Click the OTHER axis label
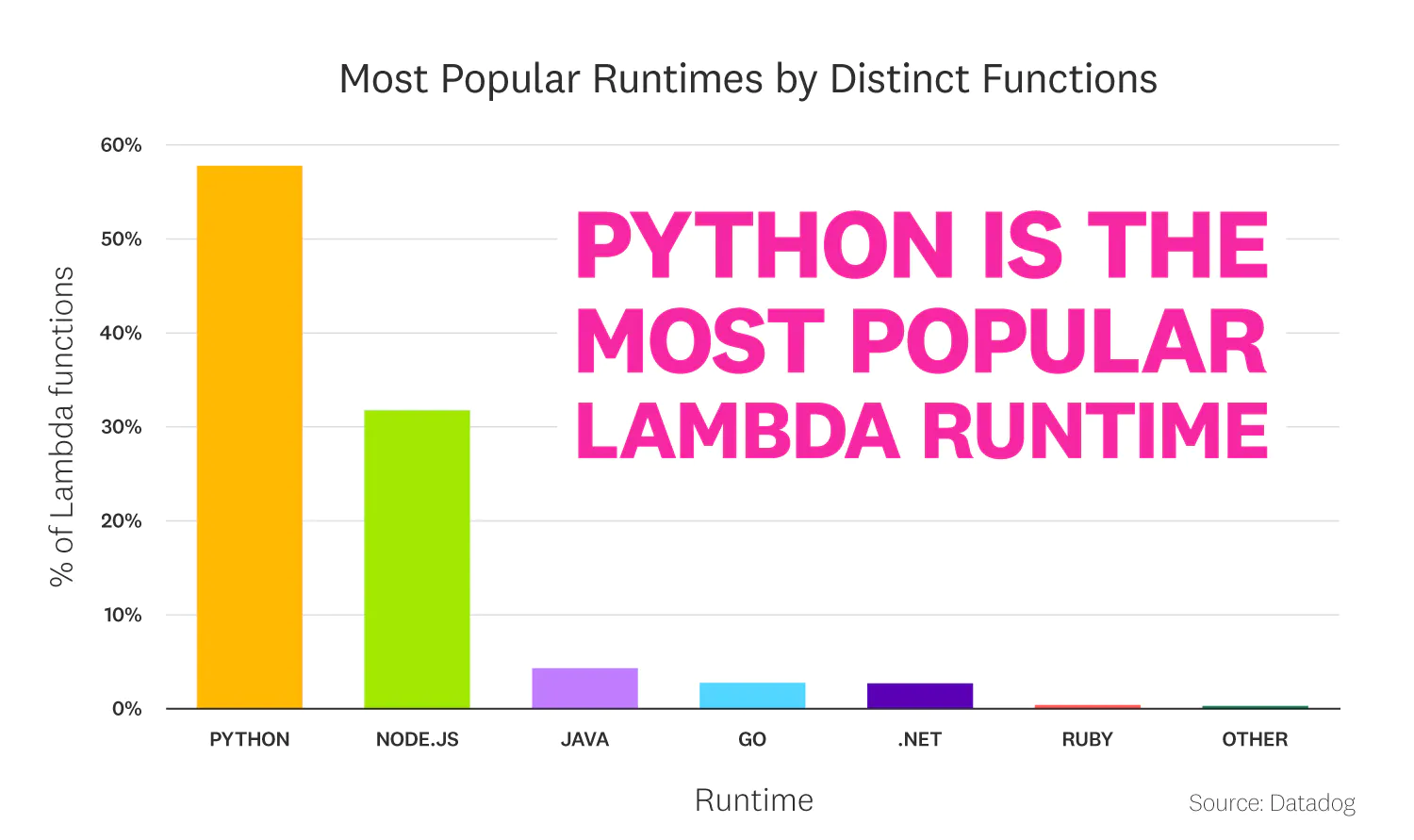Screen dimensions: 1414x840 (1255, 739)
